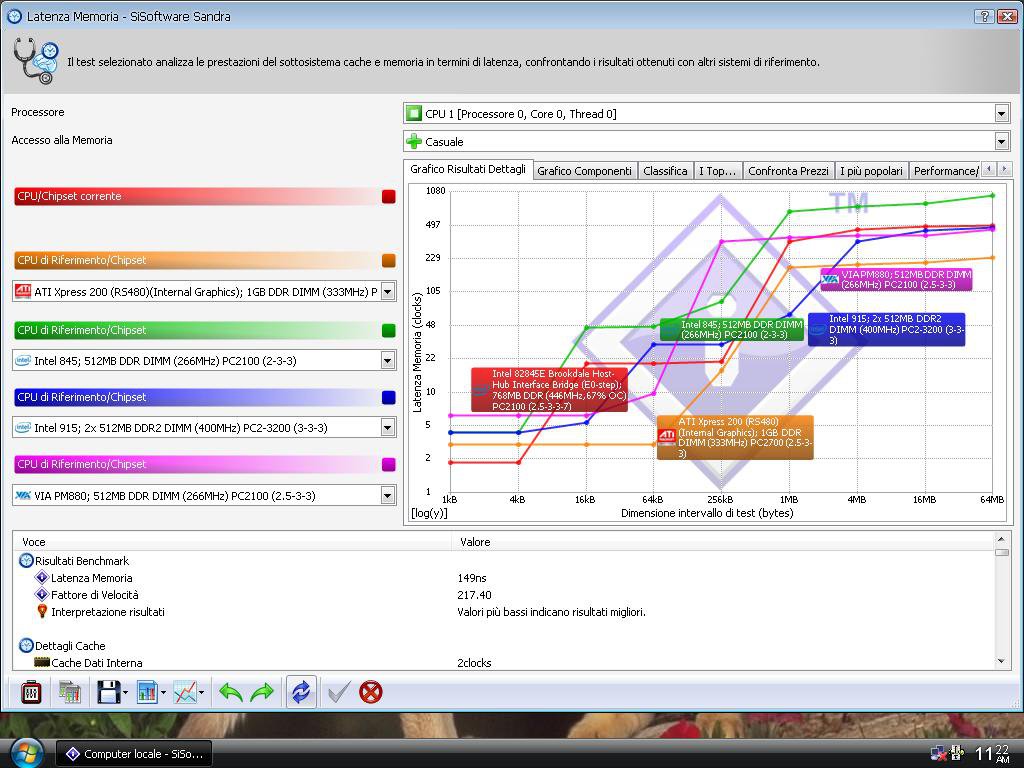Refresh the benchmark with blue arrows icon
Viewport: 1024px width, 768px height.
click(x=300, y=692)
